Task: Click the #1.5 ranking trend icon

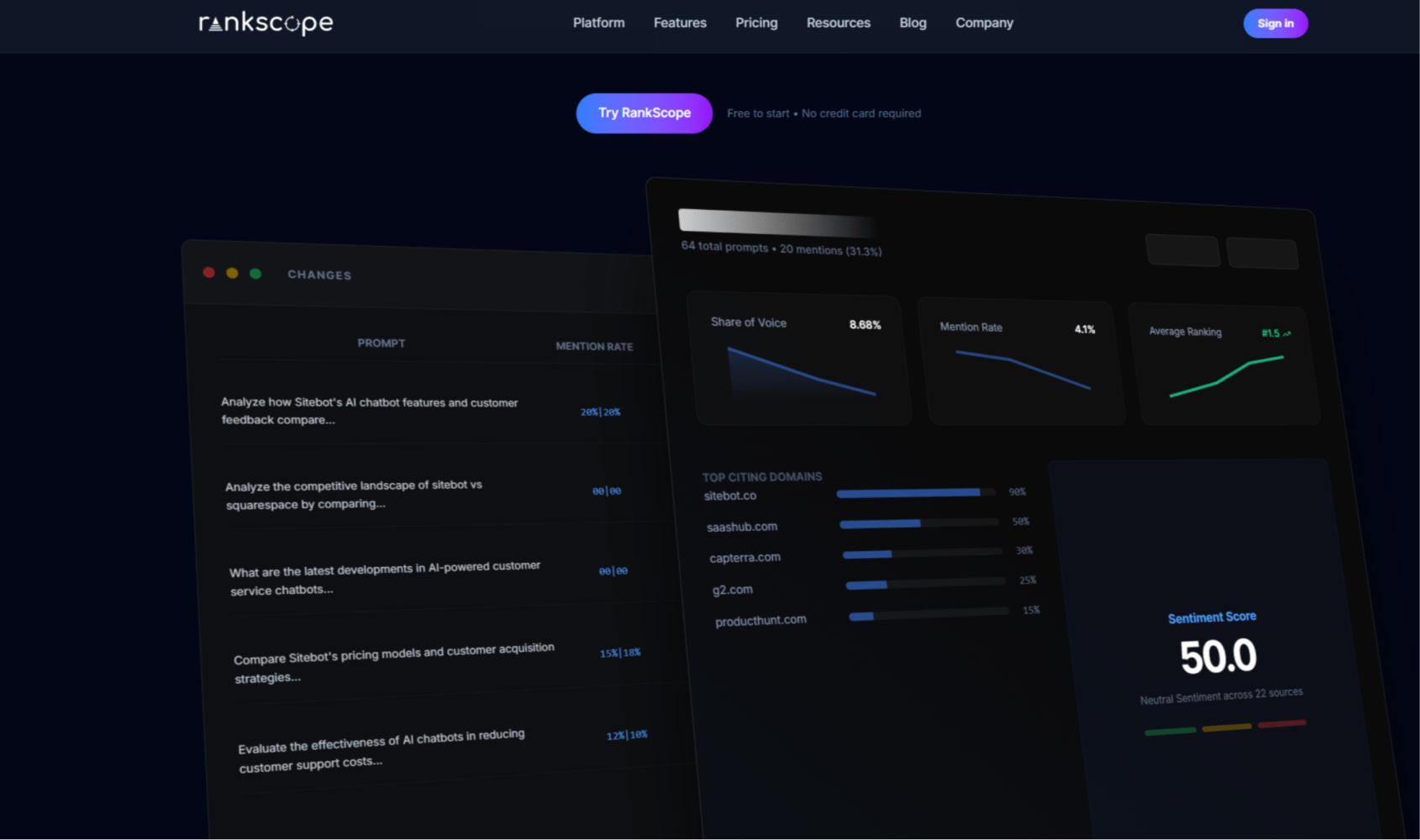Action: [x=1286, y=333]
